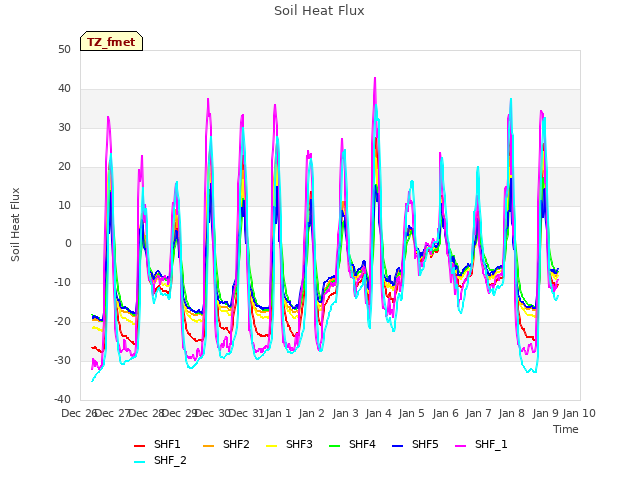The height and width of the screenshot is (480, 640).
Task: Click the Time axis label
Action: [566, 429]
